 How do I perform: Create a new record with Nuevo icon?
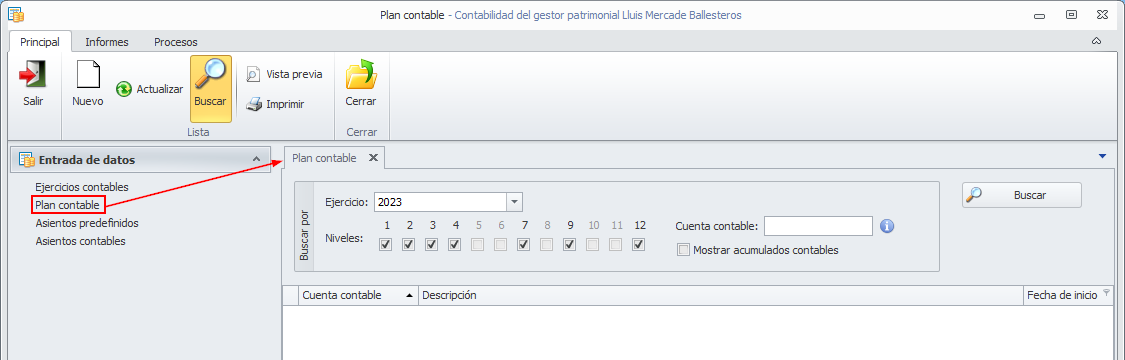click(88, 75)
